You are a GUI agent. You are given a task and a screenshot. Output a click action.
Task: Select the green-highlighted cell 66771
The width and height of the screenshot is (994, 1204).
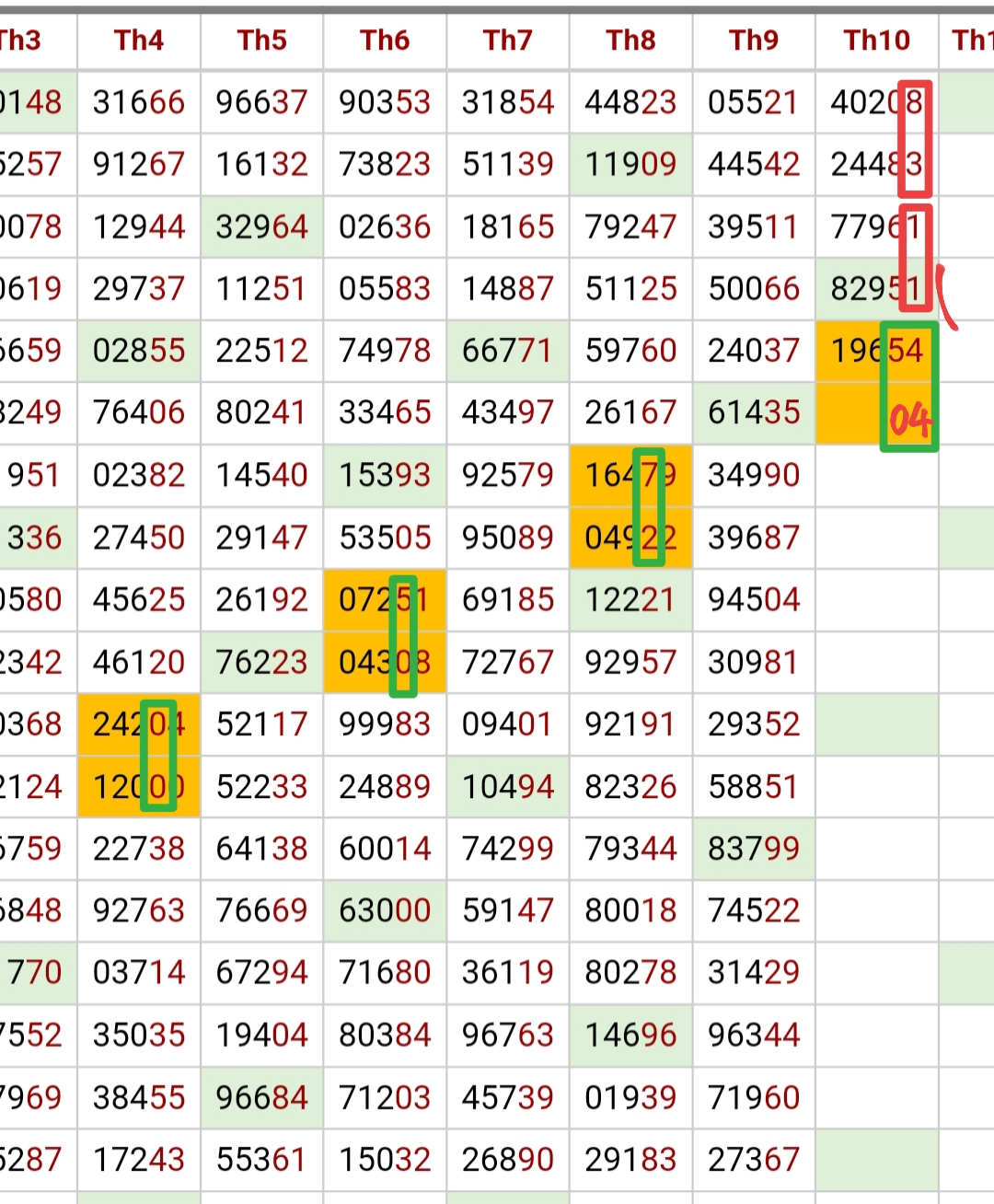point(508,351)
